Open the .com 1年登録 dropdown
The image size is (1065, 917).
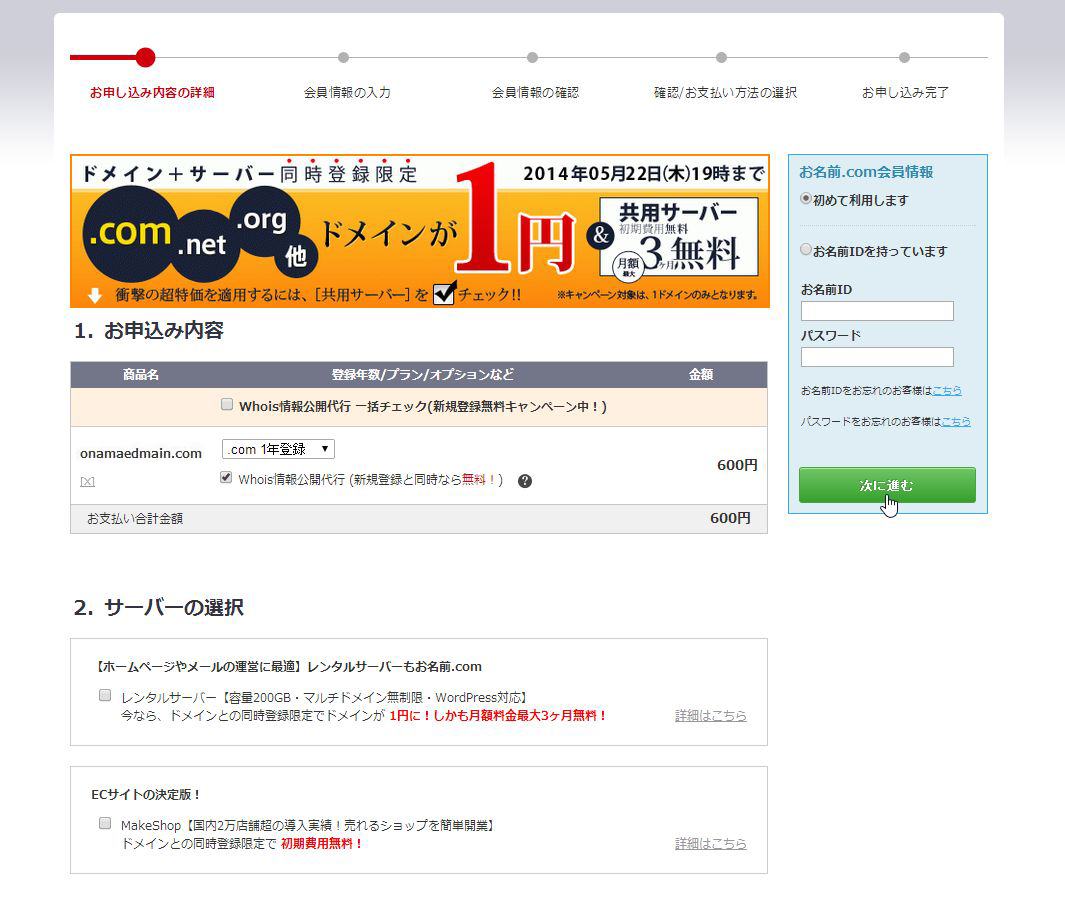pos(278,449)
